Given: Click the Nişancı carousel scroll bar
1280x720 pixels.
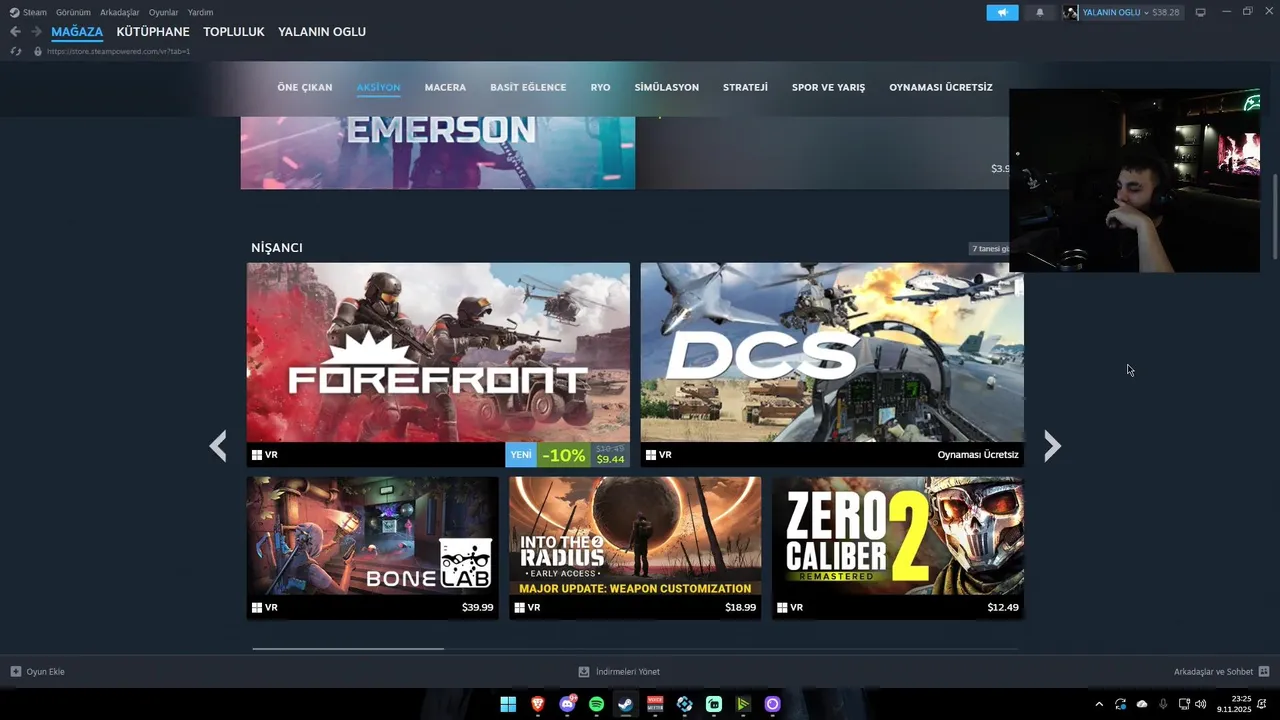Looking at the screenshot, I should [348, 649].
